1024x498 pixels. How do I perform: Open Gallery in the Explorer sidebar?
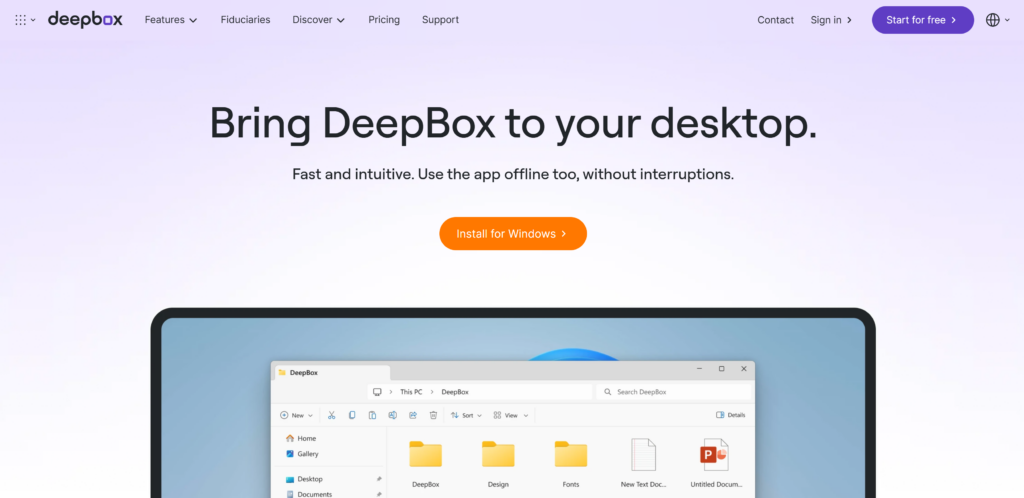point(302,454)
